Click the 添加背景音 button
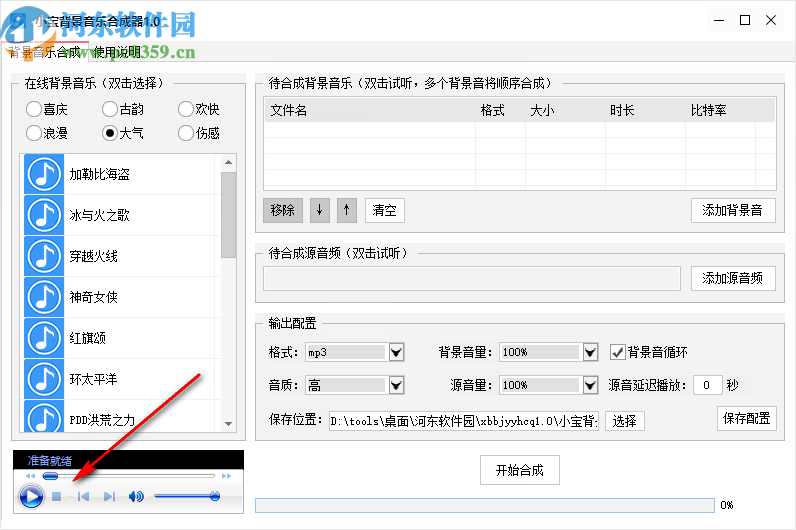 [x=733, y=210]
